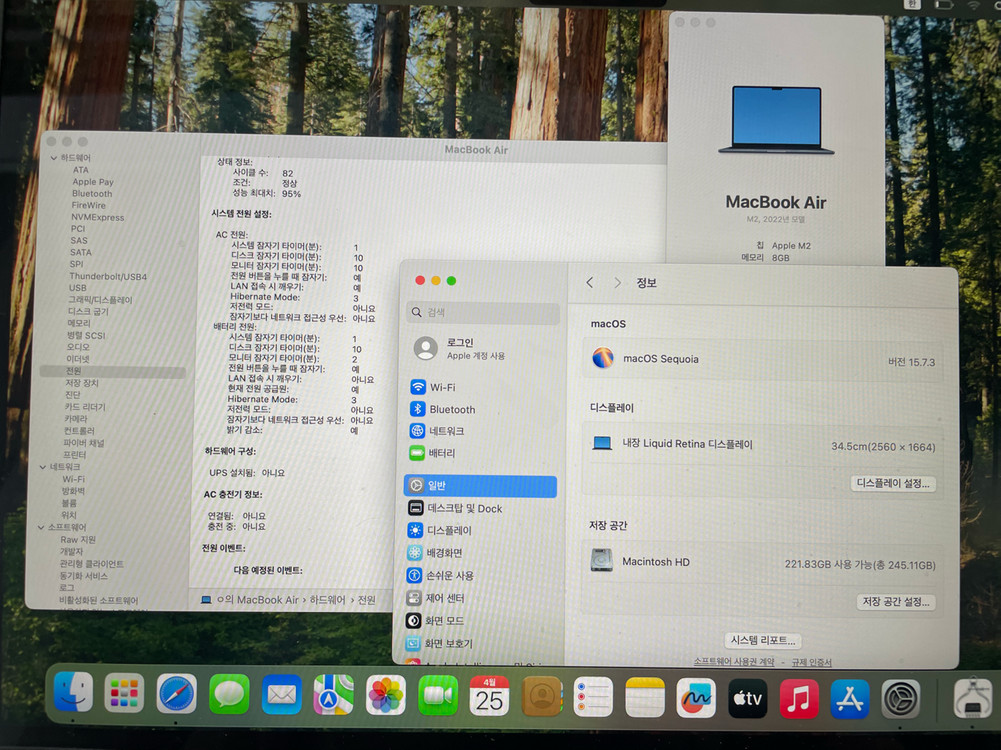This screenshot has width=1001, height=750.
Task: Open 배터리 (Battery) settings in the sidebar
Action: point(442,453)
